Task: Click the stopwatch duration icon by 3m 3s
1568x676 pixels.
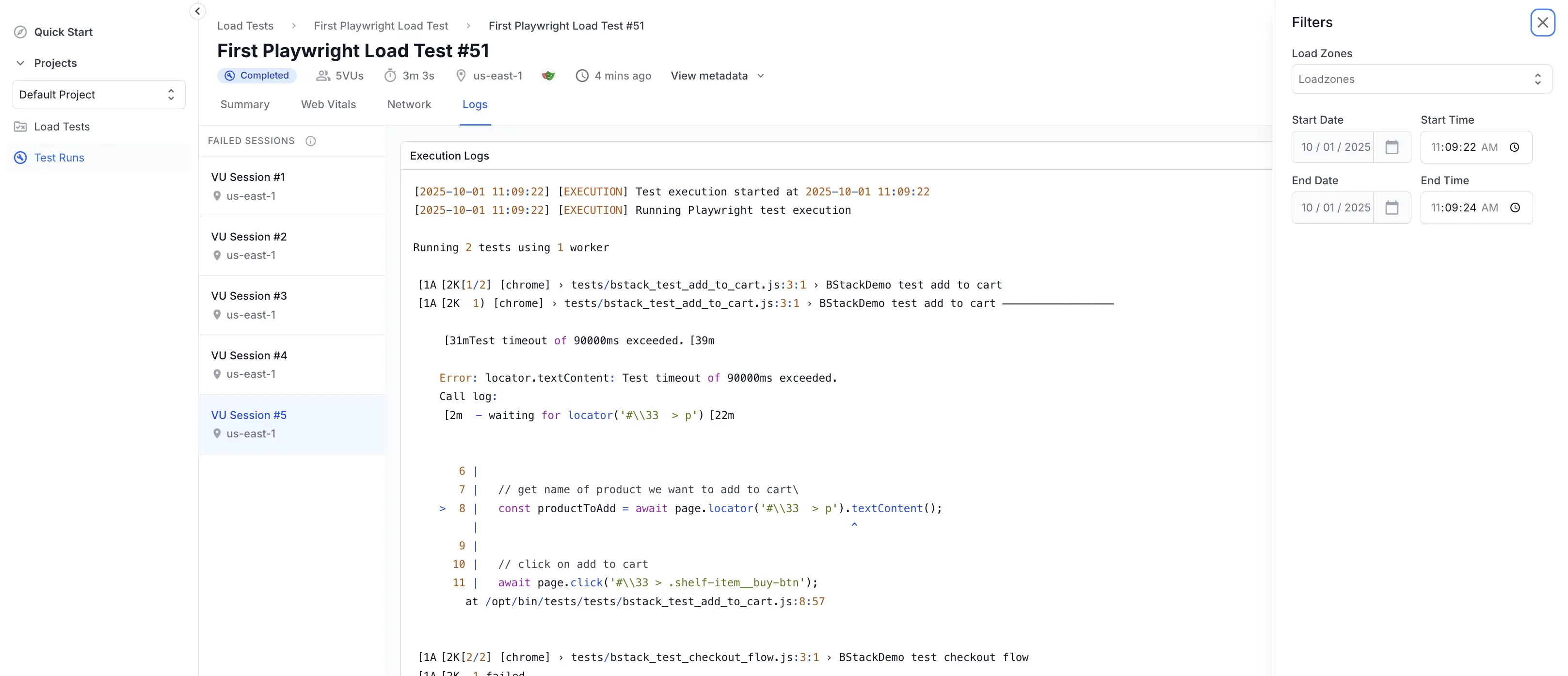Action: point(390,76)
